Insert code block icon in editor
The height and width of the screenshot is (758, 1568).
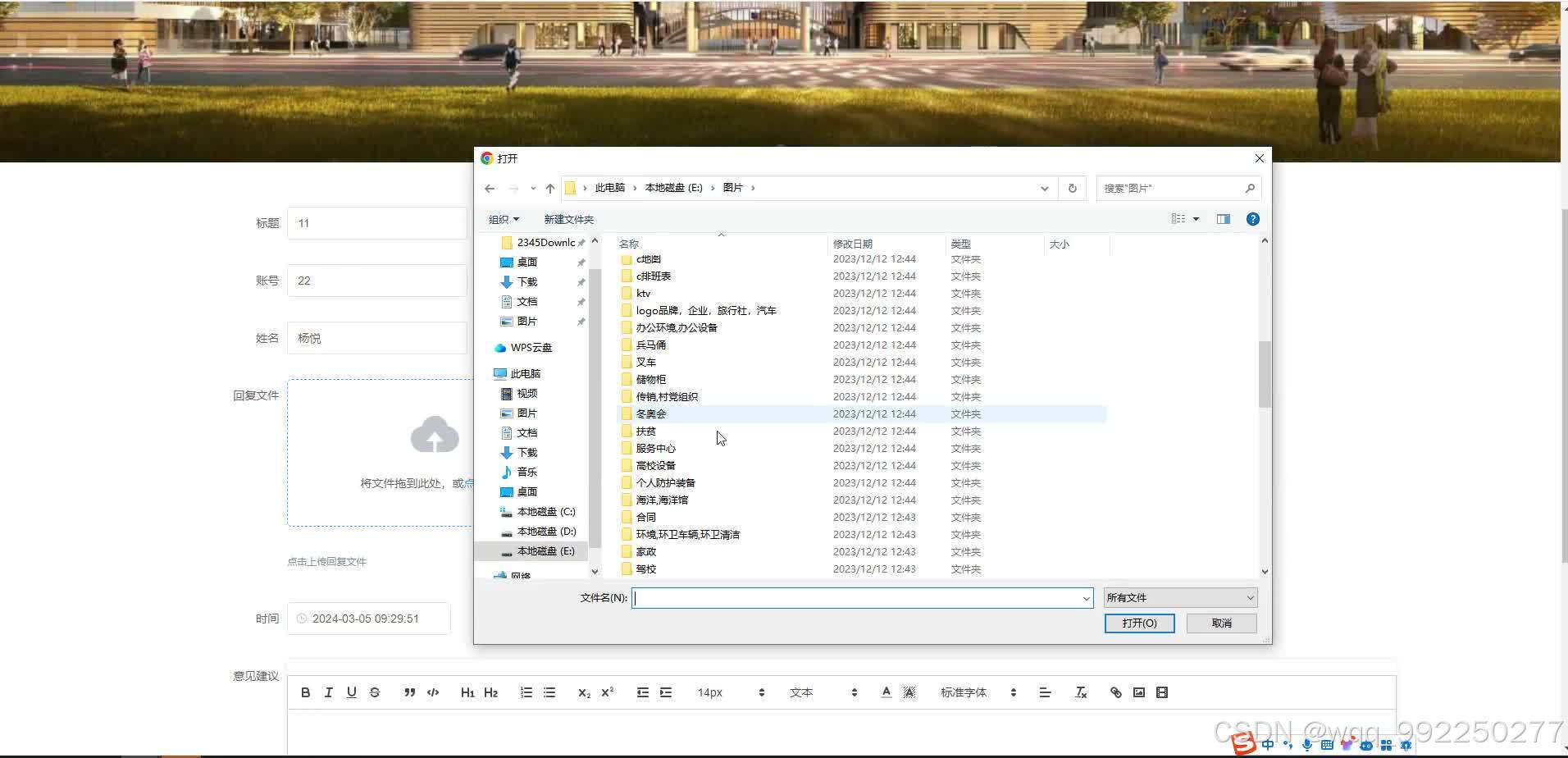pos(433,692)
